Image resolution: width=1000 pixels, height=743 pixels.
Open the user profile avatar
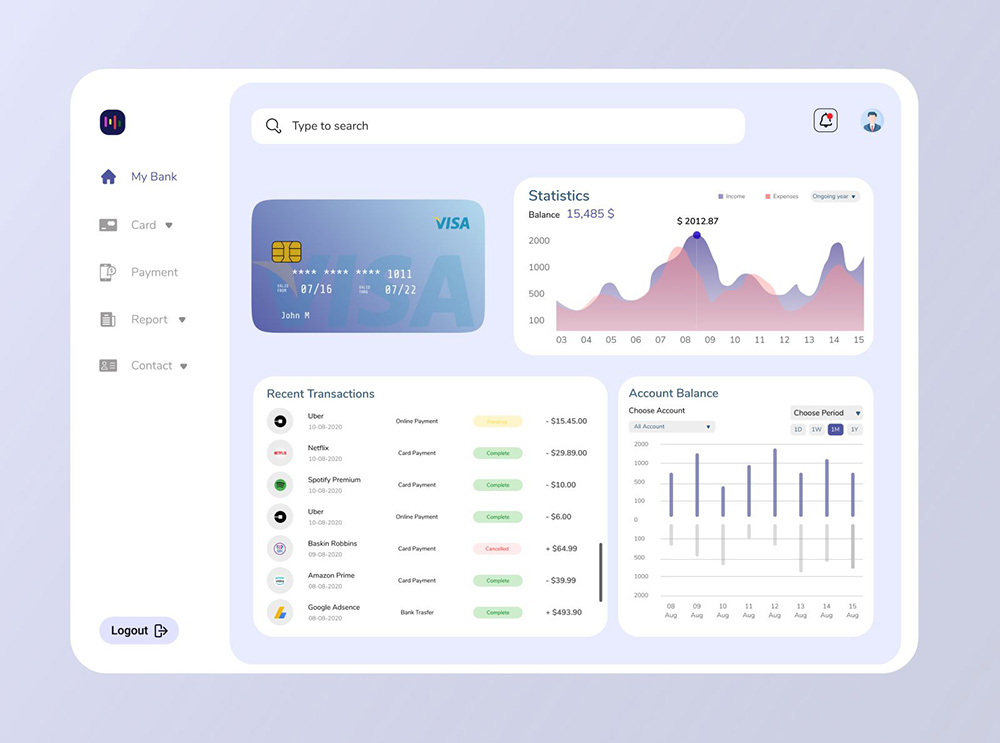872,121
